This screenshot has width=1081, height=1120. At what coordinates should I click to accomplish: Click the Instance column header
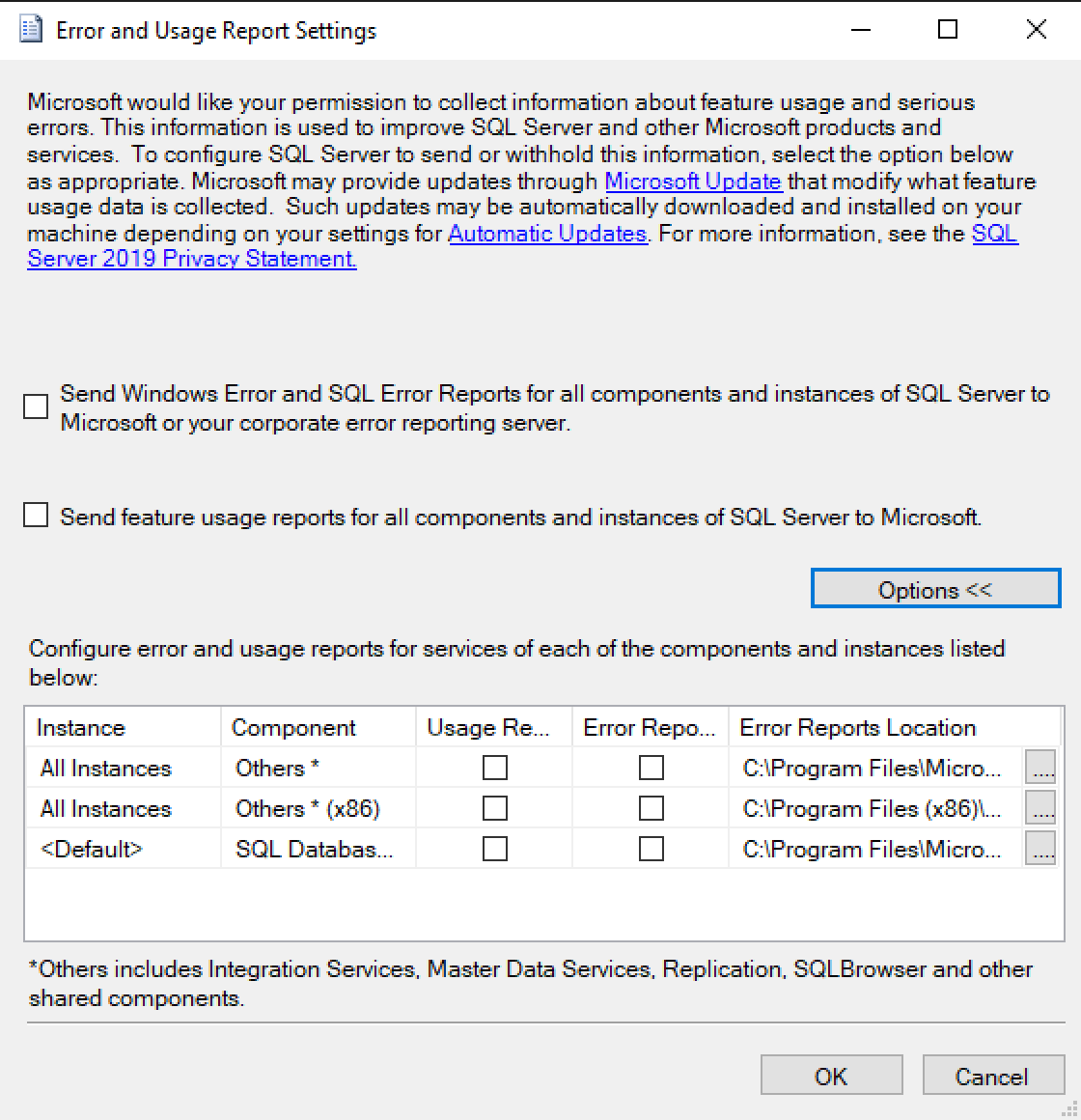(x=81, y=728)
